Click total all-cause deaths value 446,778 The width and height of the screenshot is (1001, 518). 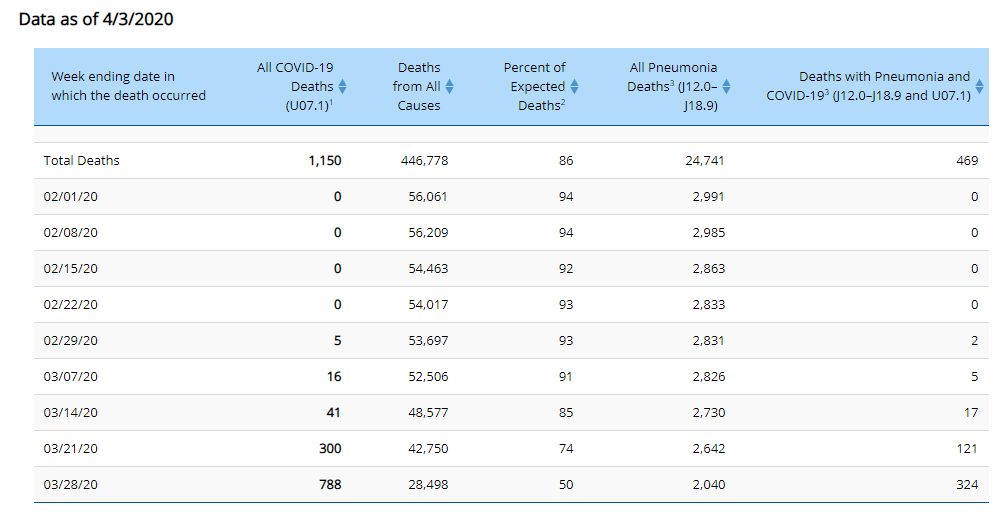point(425,160)
